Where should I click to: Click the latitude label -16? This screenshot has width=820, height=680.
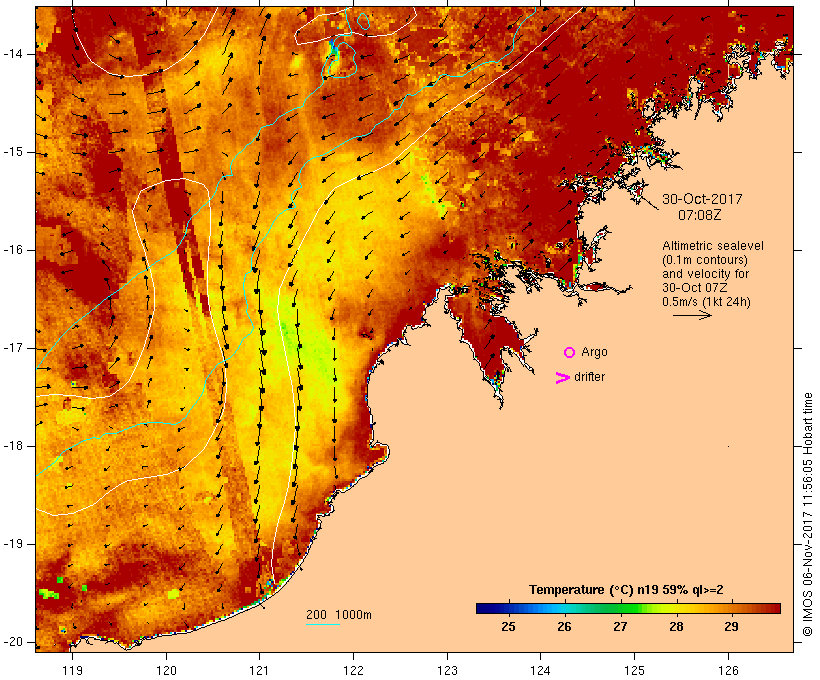pyautogui.click(x=13, y=250)
